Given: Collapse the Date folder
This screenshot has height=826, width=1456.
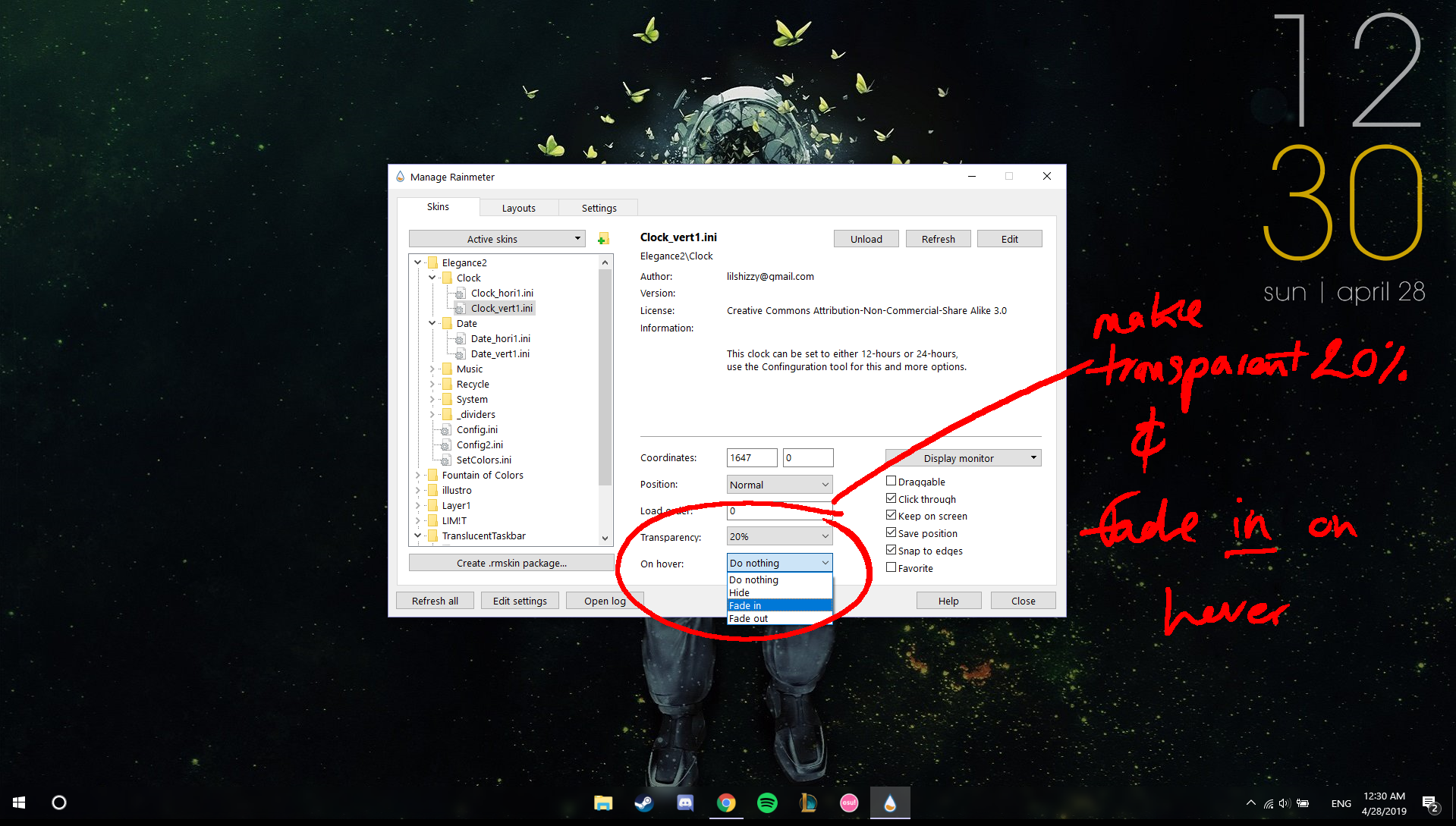Looking at the screenshot, I should 432,323.
